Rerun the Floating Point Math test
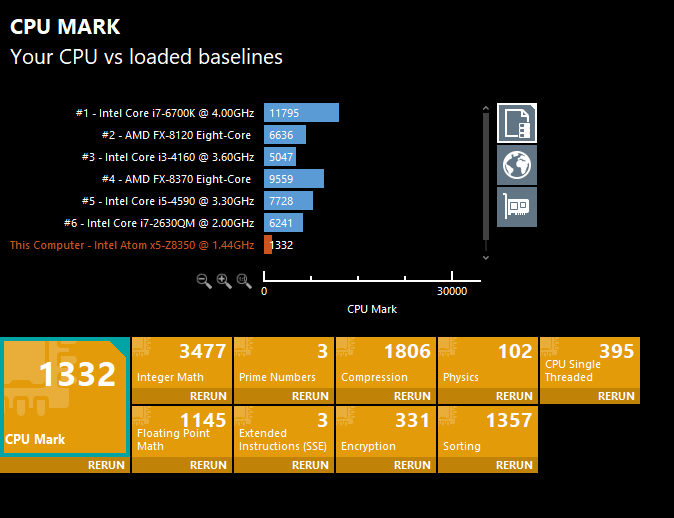674x518 pixels. tap(208, 465)
